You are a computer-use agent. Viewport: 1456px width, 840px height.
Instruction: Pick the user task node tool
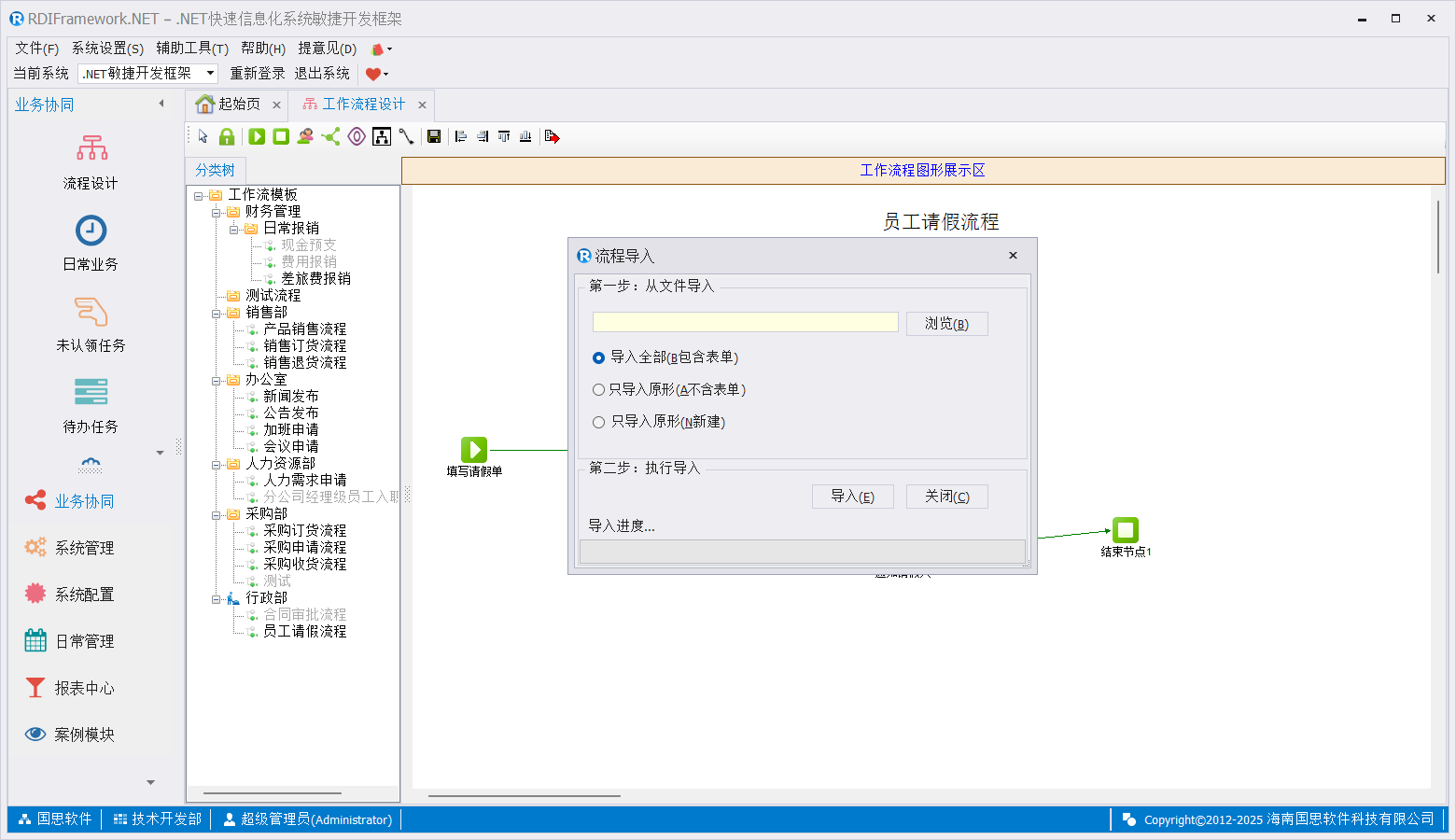pos(305,137)
